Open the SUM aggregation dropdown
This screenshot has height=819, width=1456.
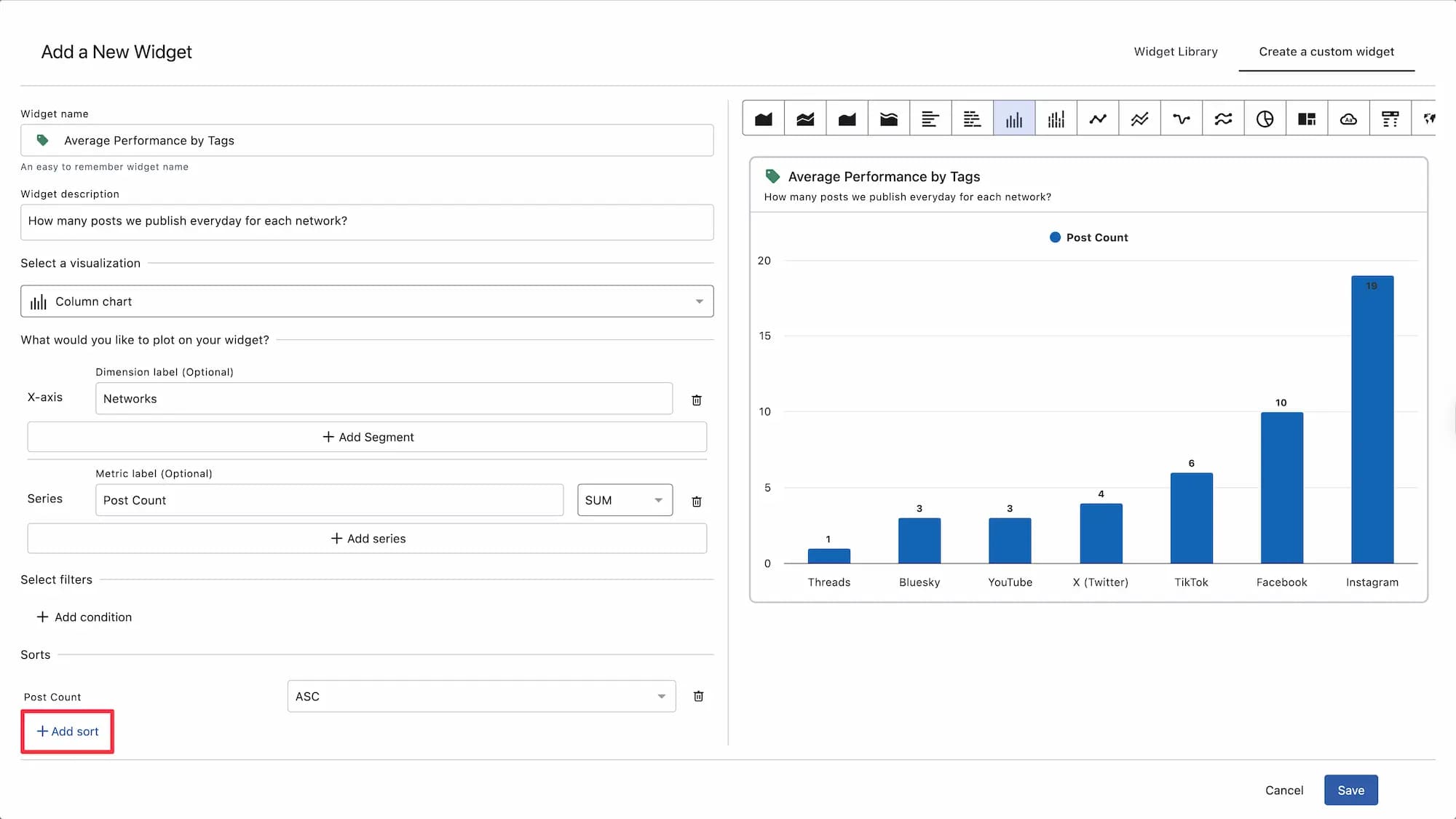coord(625,500)
